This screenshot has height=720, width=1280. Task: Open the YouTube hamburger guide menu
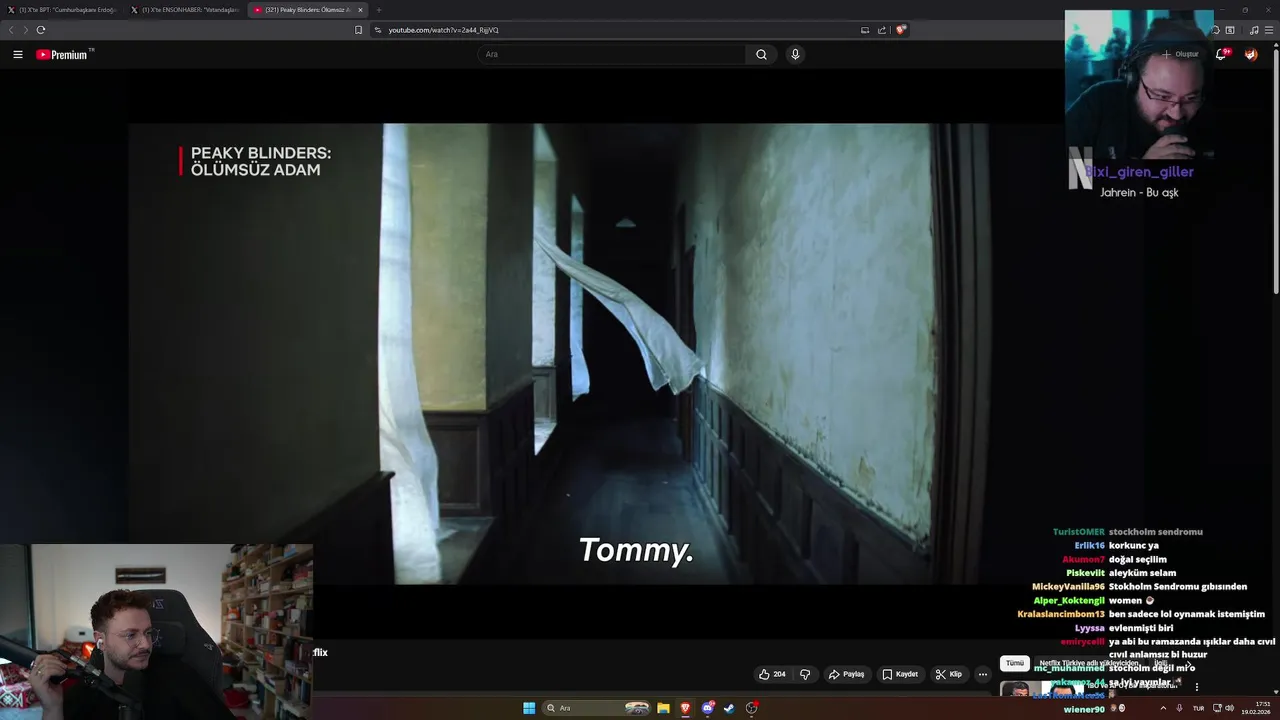(17, 55)
